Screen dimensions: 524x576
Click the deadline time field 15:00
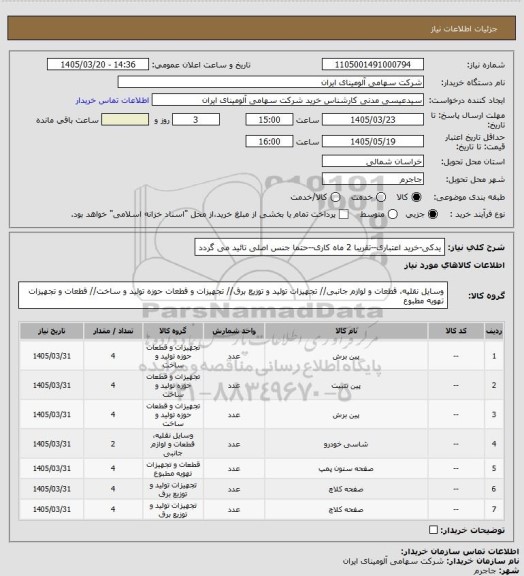269,120
